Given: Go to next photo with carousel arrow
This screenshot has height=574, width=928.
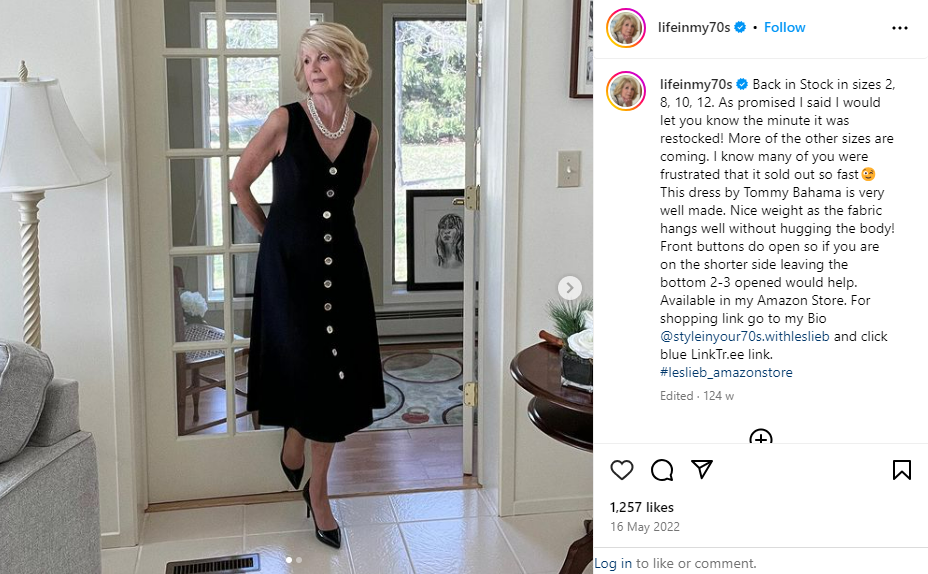Looking at the screenshot, I should [570, 288].
